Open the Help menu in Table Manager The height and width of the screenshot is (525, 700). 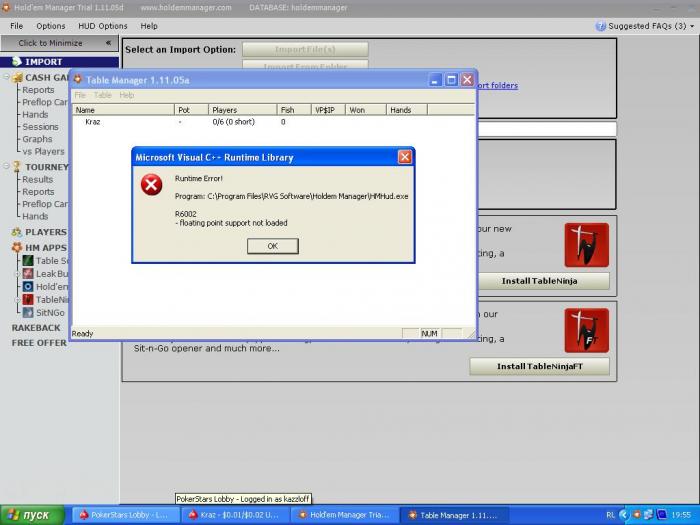[x=127, y=95]
